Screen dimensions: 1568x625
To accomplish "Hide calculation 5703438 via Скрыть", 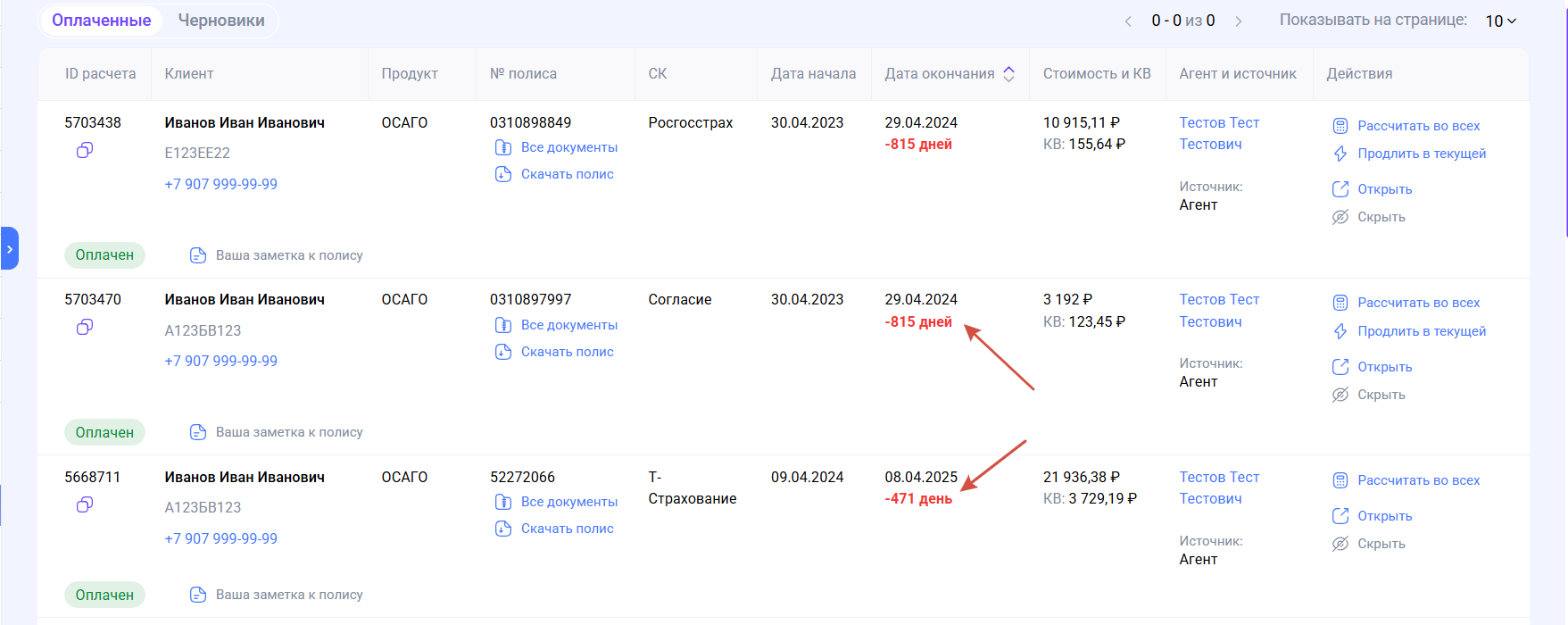I will click(x=1381, y=217).
